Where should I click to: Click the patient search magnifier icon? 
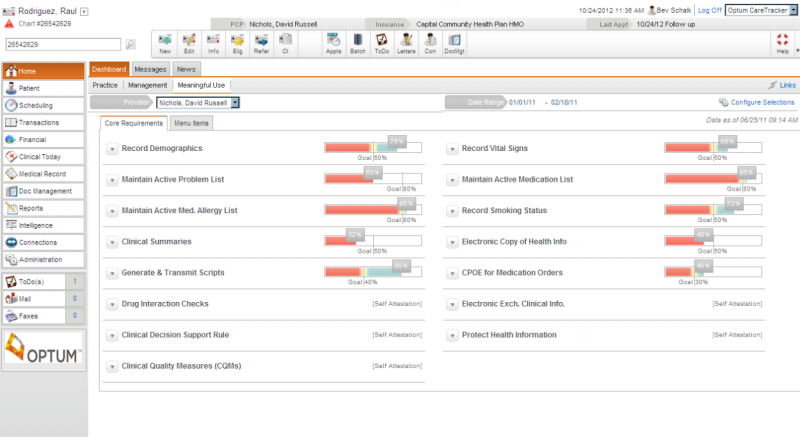131,44
